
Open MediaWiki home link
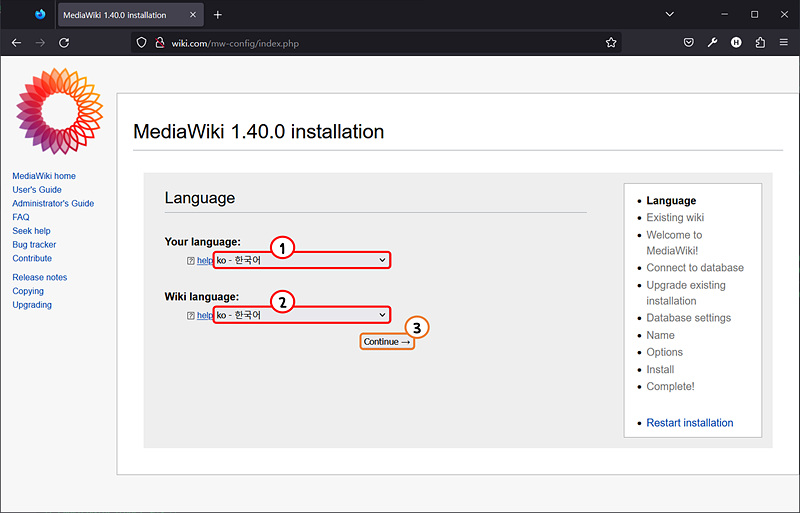(x=44, y=176)
